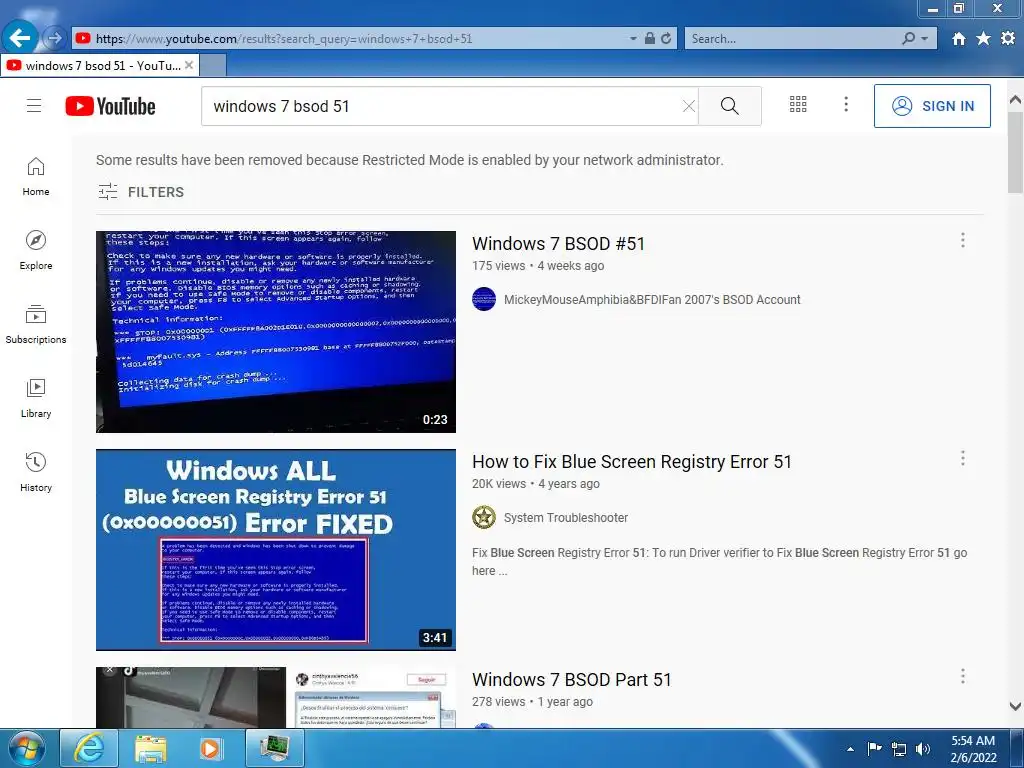
Task: Open MickeyMouseAmphibia&BFDIFan 2007's channel avatar
Action: [x=484, y=299]
